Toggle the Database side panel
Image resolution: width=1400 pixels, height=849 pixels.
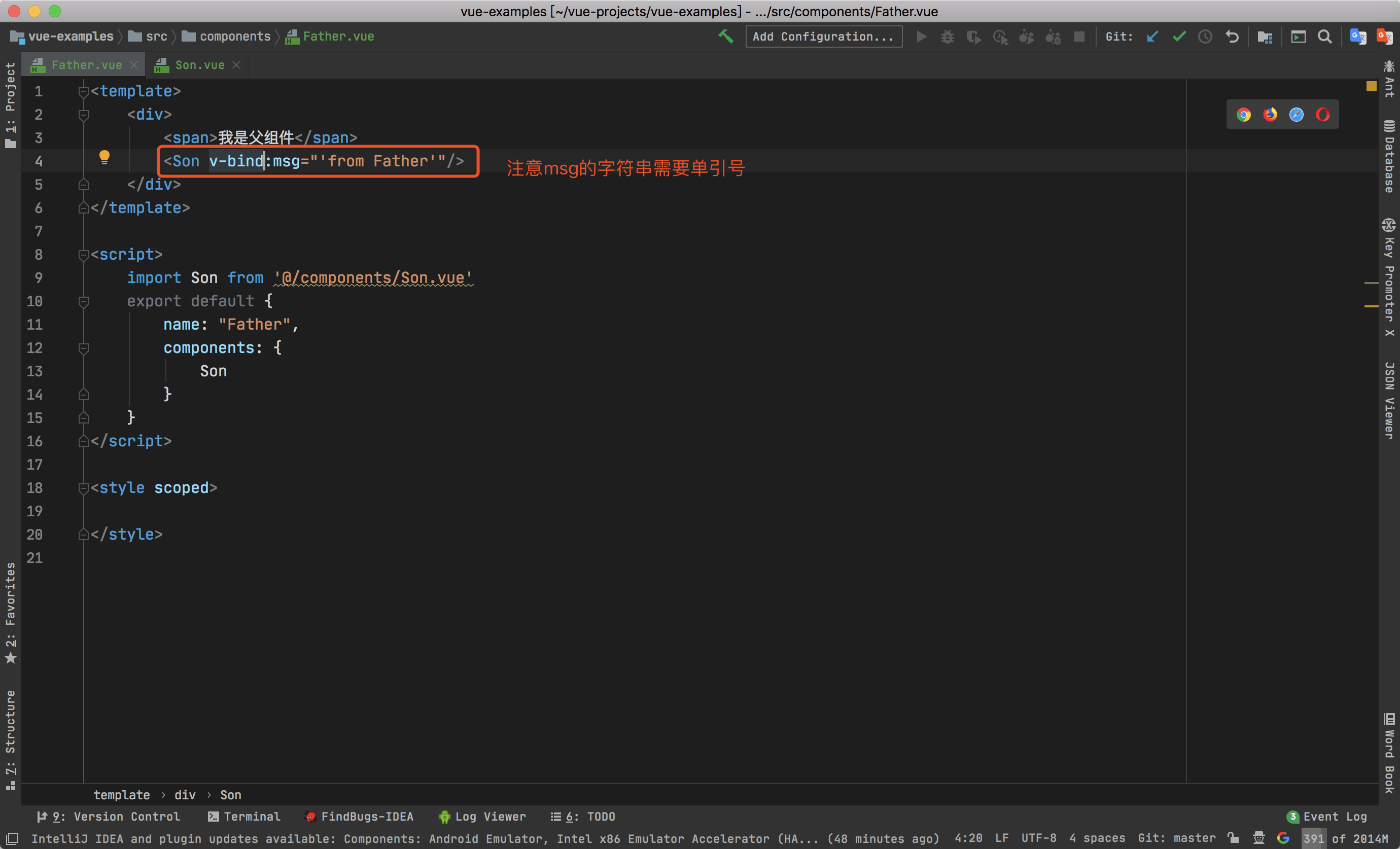[x=1389, y=156]
